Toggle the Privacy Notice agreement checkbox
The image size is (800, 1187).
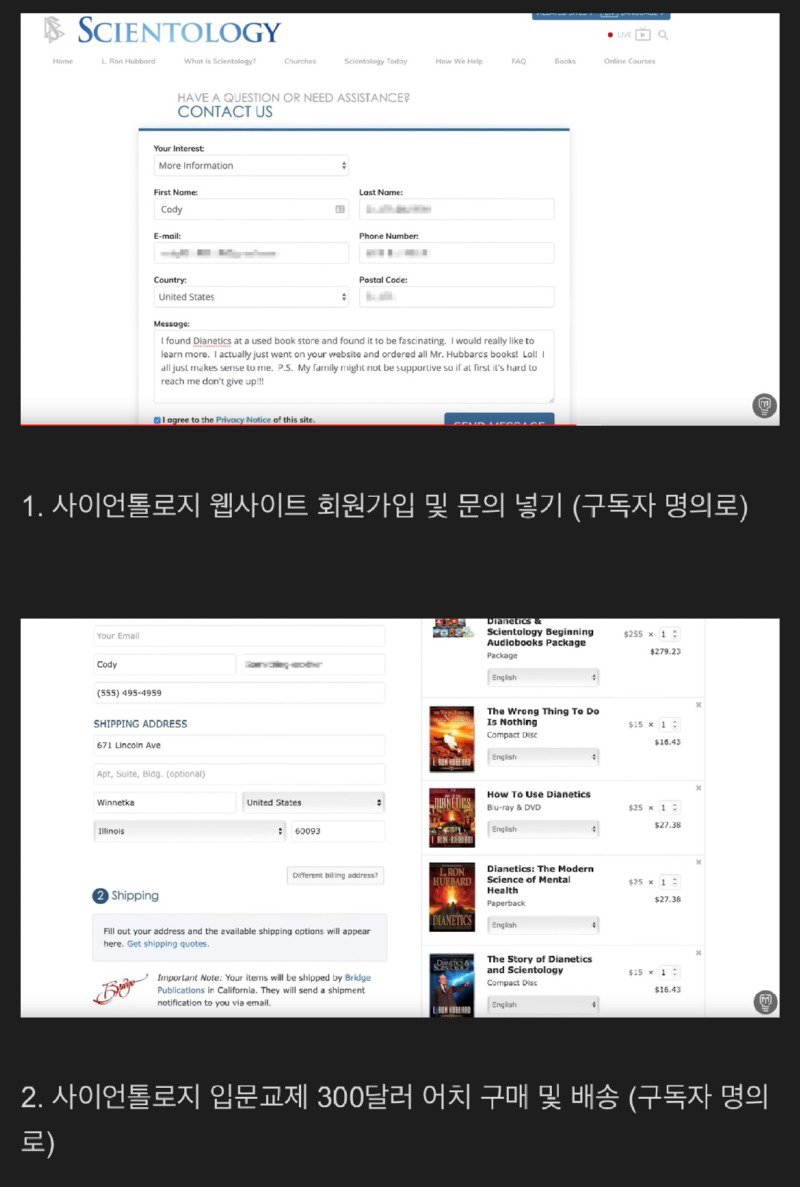(x=157, y=420)
